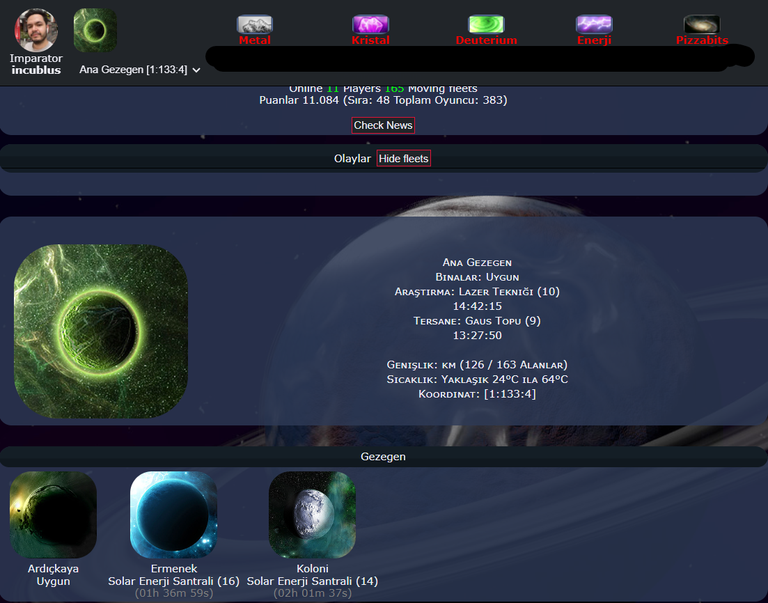The height and width of the screenshot is (603, 768).
Task: Click the Pizzabits label text
Action: [x=702, y=40]
